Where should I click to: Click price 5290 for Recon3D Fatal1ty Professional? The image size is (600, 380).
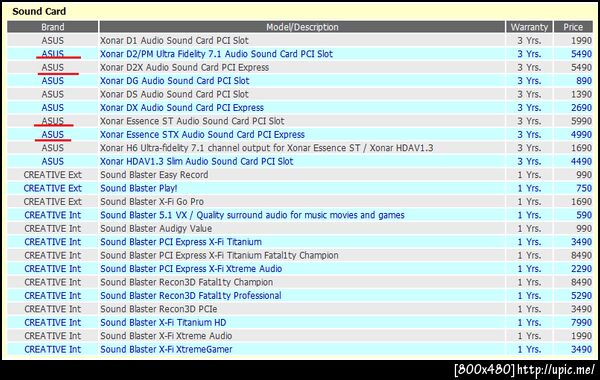pyautogui.click(x=581, y=295)
